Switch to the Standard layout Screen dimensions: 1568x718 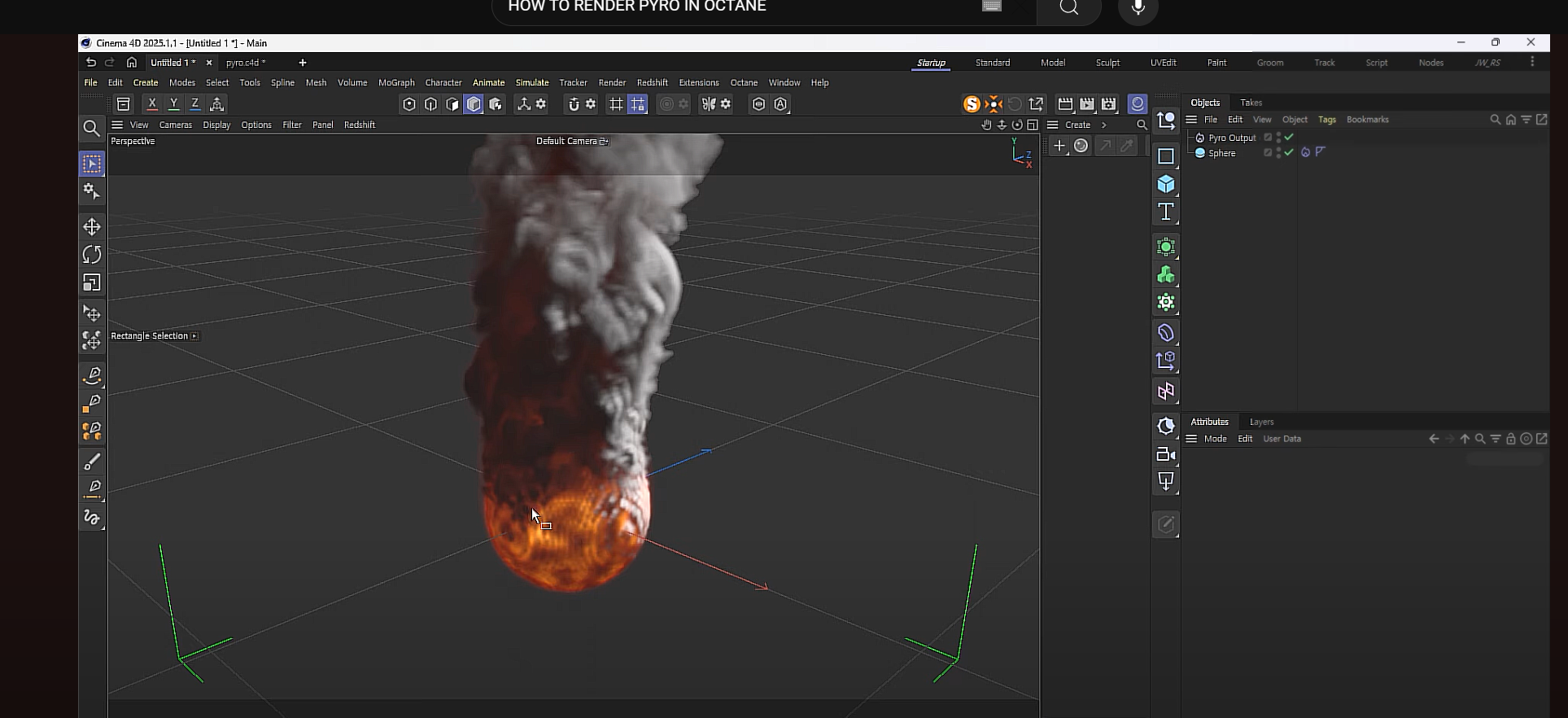pyautogui.click(x=993, y=63)
